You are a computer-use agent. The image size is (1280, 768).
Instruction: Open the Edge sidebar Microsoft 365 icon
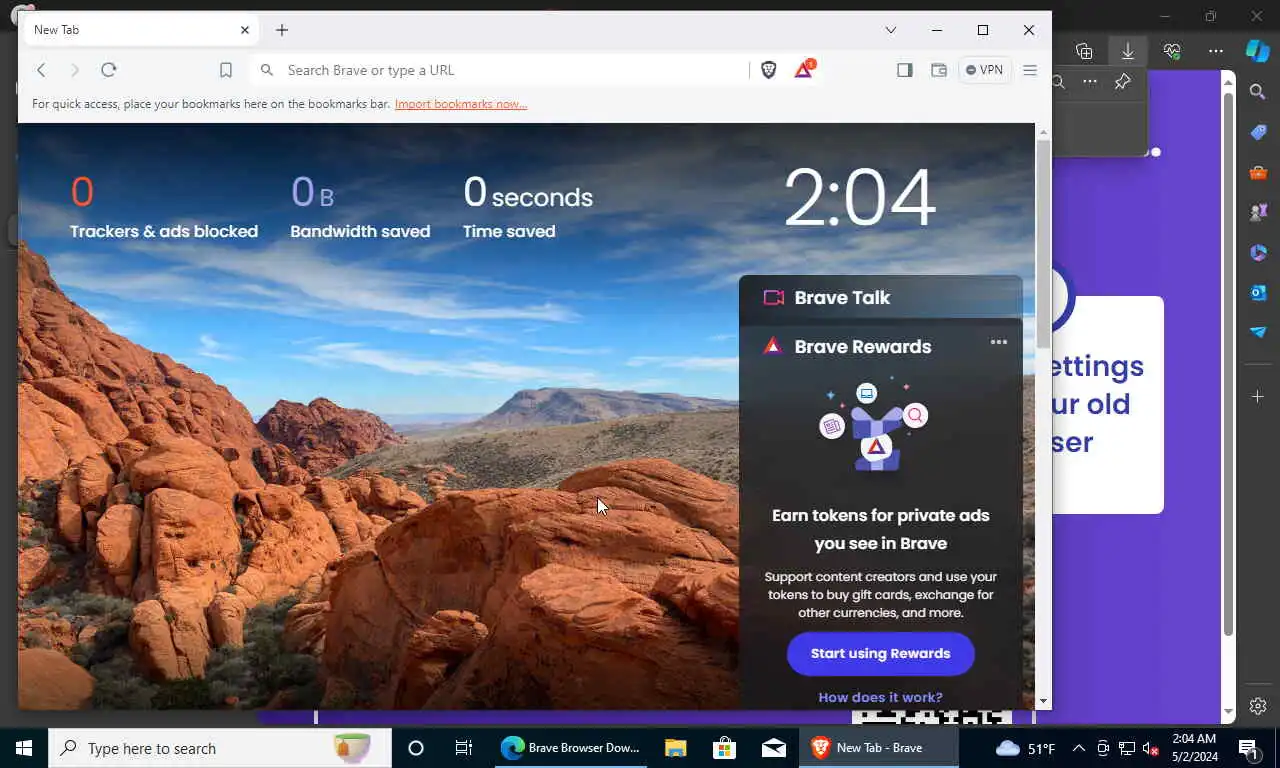1258,252
